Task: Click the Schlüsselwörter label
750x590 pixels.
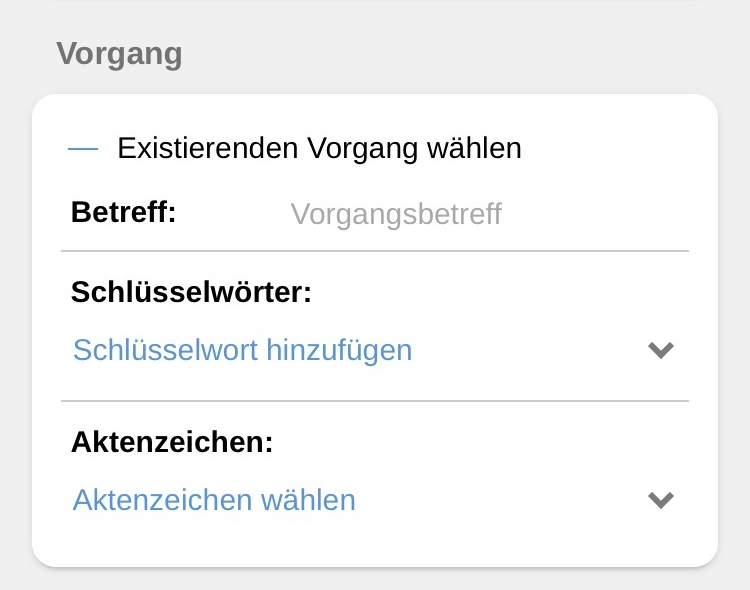Action: coord(191,292)
